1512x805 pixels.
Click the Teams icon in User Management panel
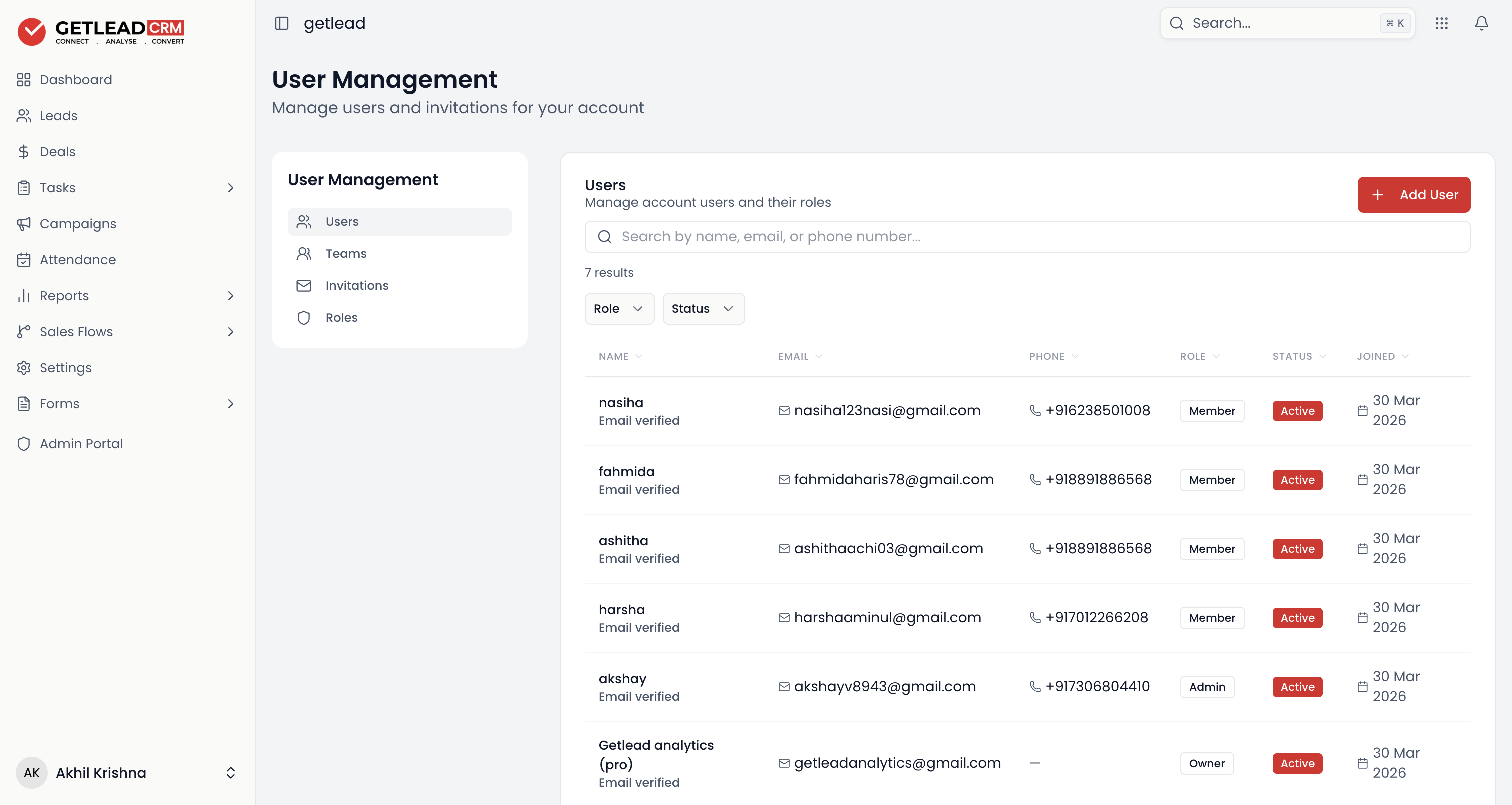point(304,253)
